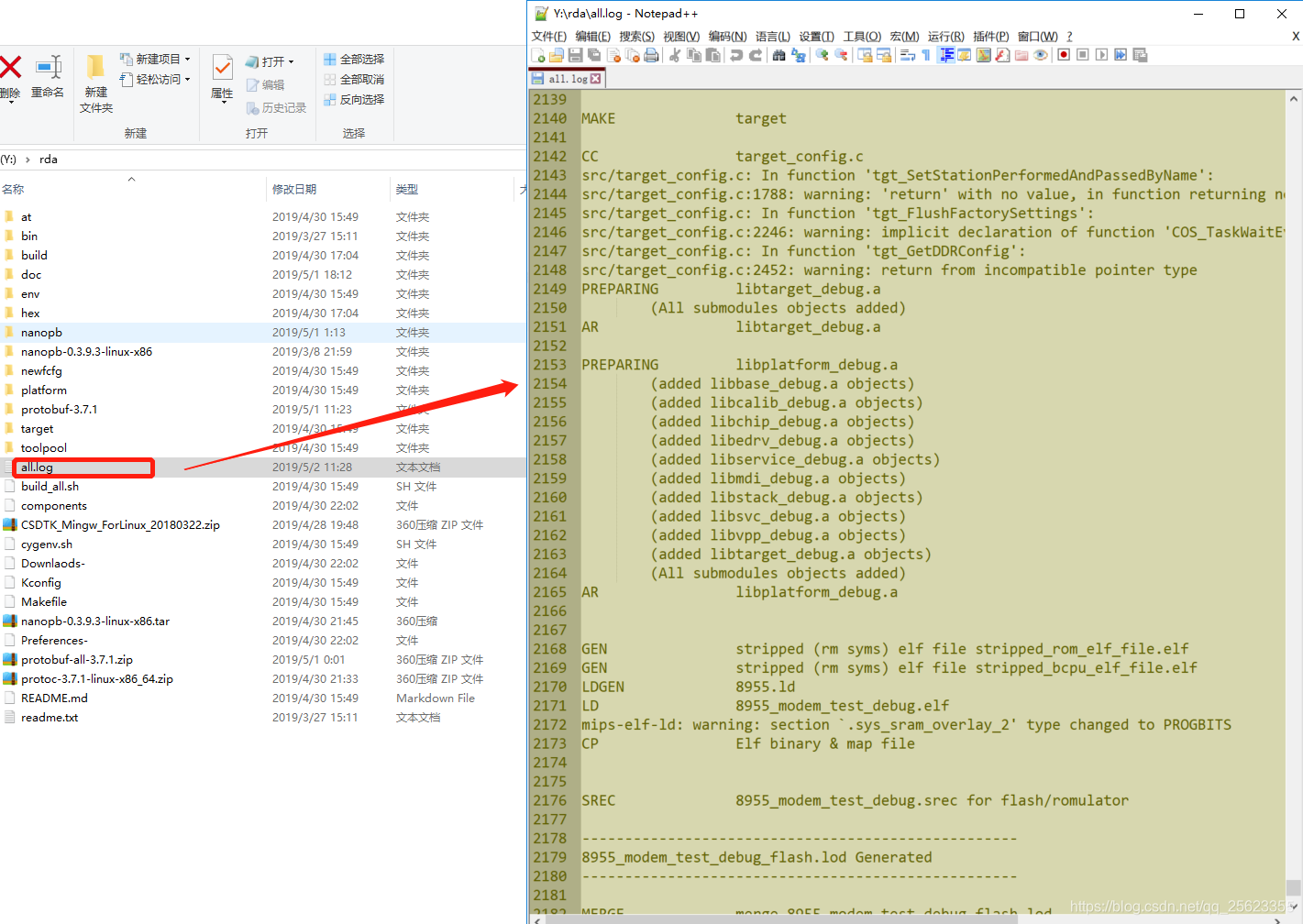Click the Open file toolbar icon in Notepad++
Image resolution: width=1303 pixels, height=924 pixels.
pos(557,55)
